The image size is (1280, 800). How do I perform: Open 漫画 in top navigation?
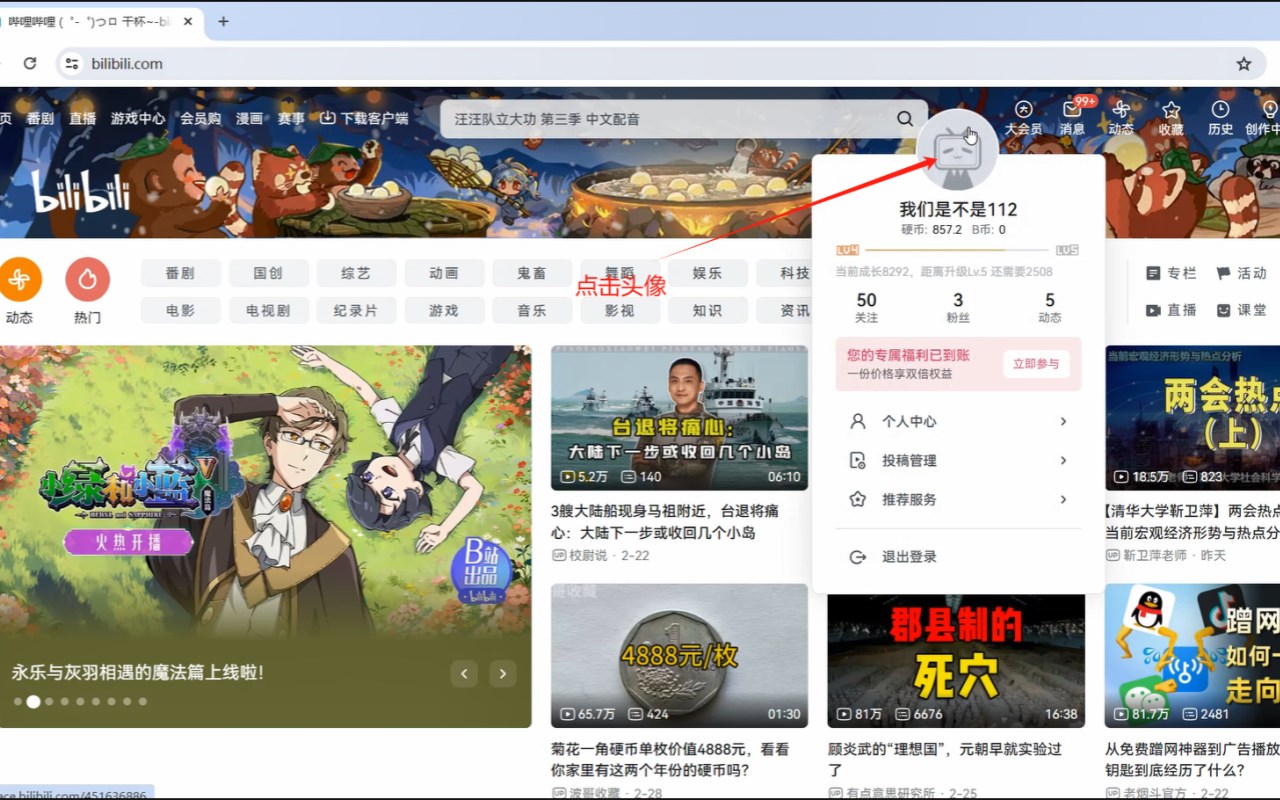249,118
